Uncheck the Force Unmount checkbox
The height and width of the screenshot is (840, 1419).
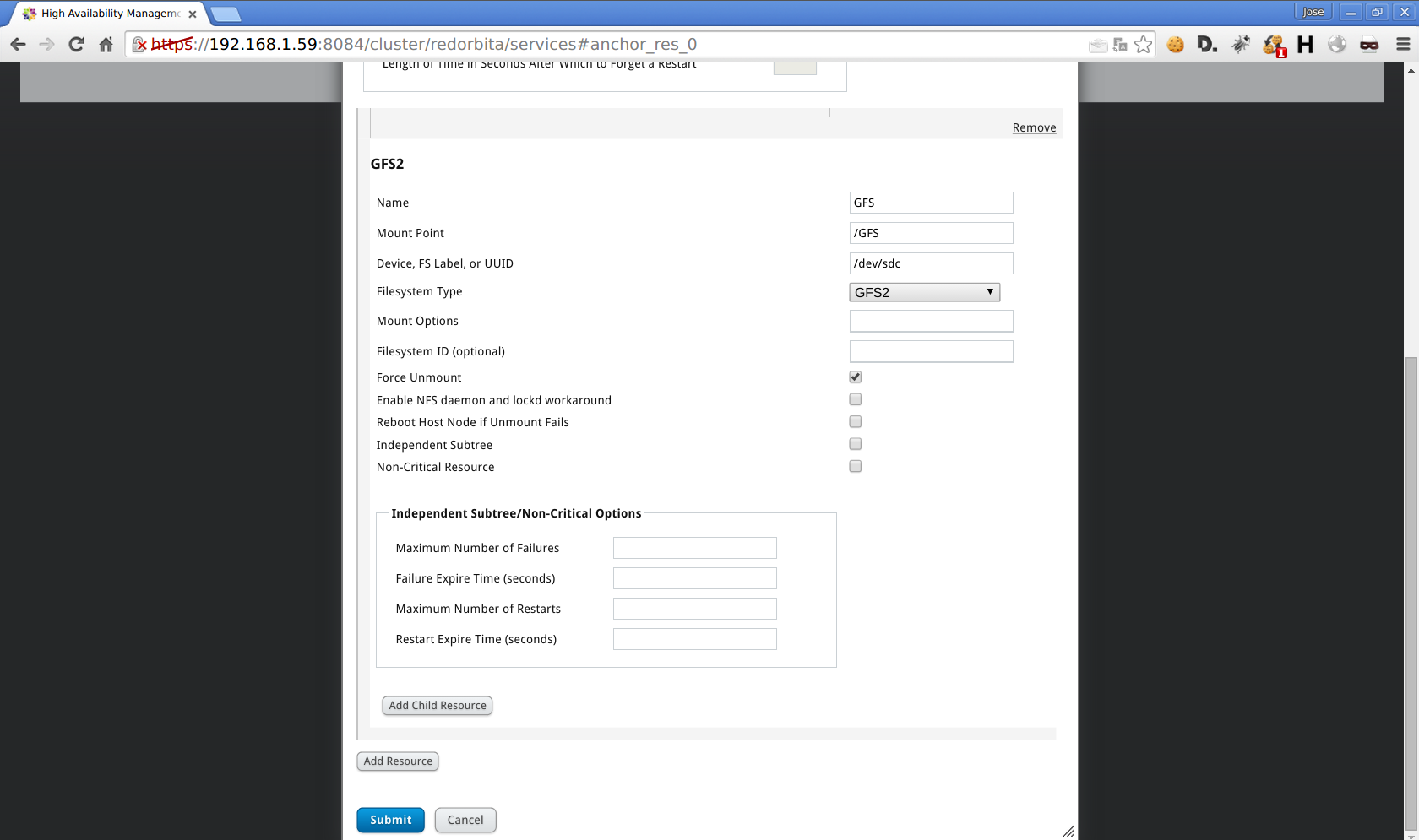coord(855,377)
